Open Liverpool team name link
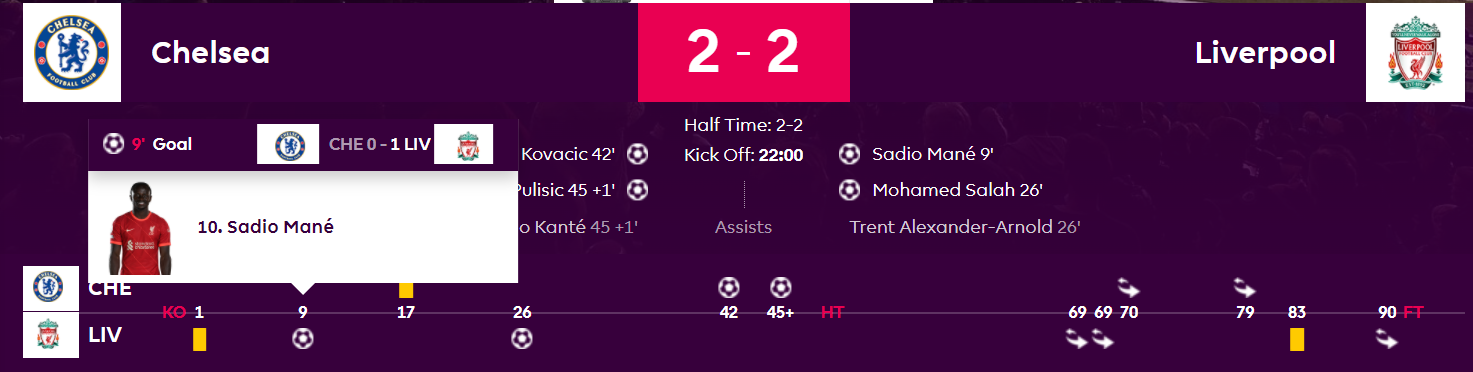The height and width of the screenshot is (372, 1473). pos(1265,53)
